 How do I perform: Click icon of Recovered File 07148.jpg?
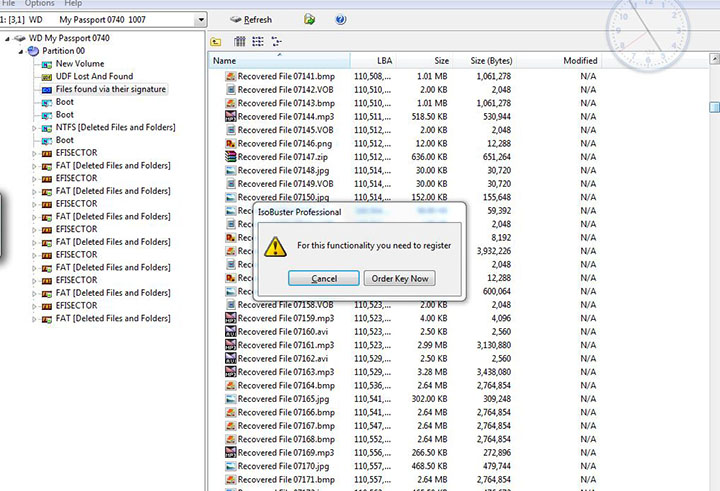click(x=231, y=170)
